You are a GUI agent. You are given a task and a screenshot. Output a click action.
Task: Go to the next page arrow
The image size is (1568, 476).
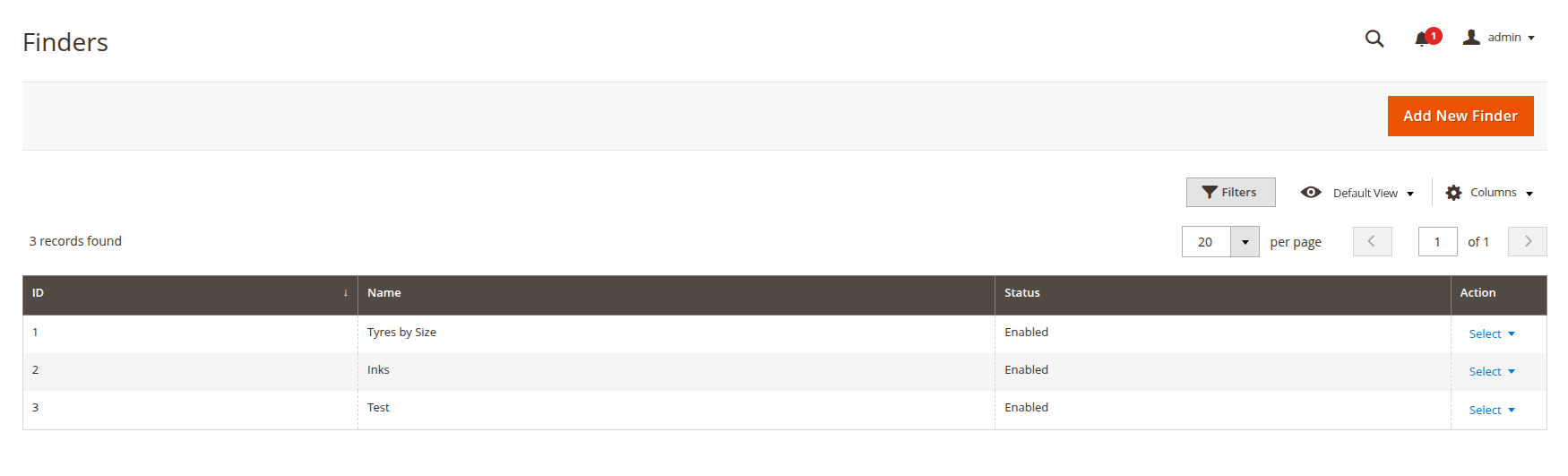click(1527, 242)
